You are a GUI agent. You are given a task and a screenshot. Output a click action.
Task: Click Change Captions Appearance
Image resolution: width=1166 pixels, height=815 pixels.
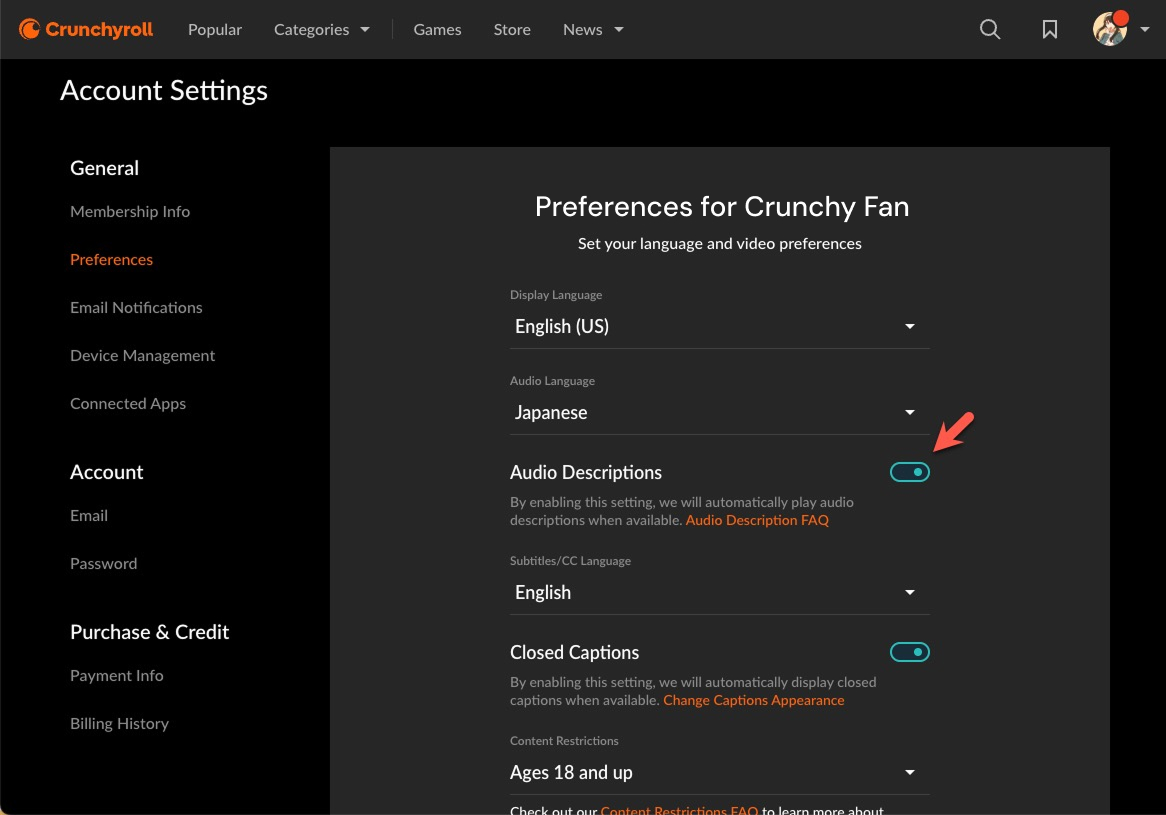pos(753,700)
